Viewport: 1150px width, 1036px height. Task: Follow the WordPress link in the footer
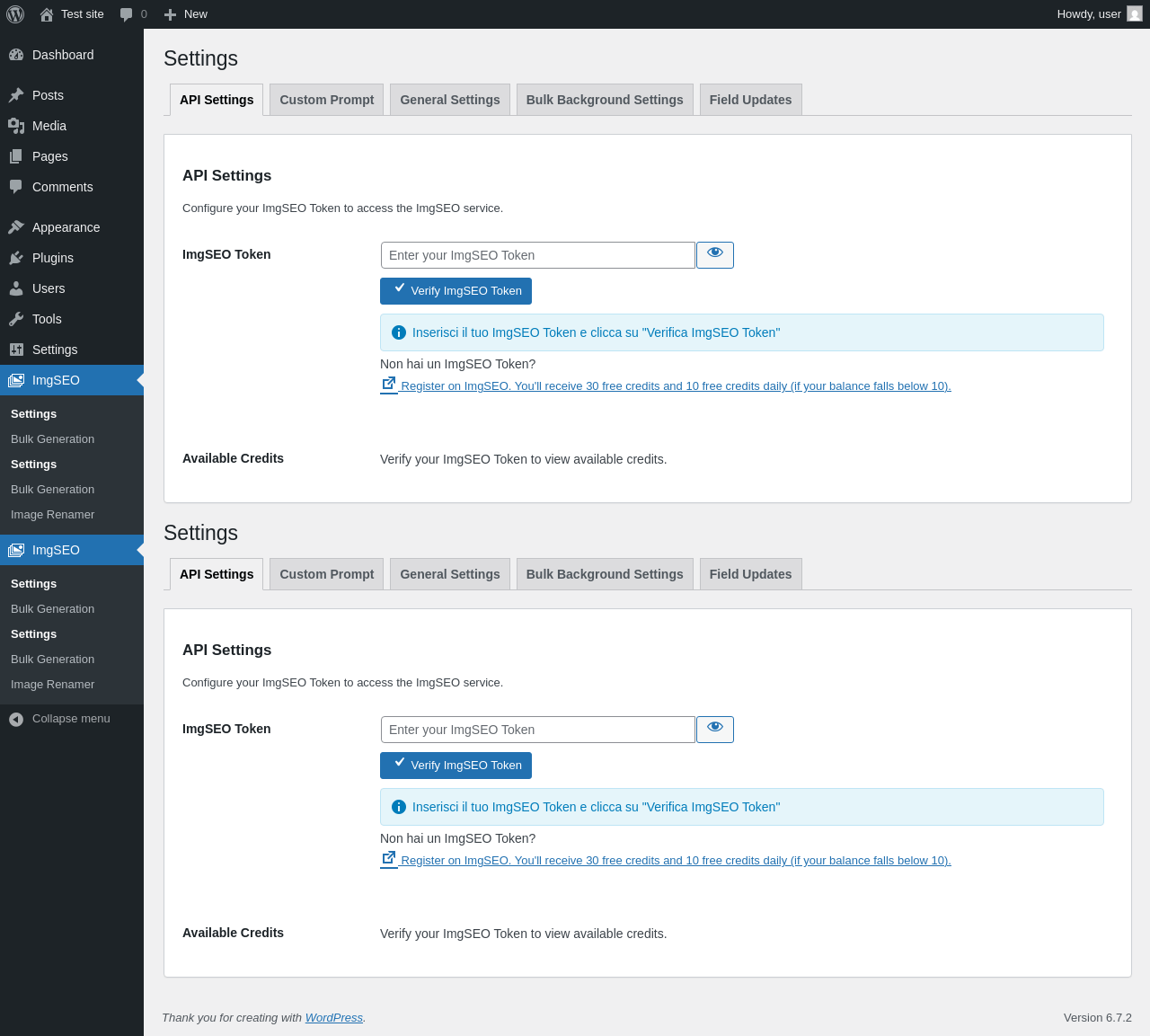pyautogui.click(x=334, y=1018)
